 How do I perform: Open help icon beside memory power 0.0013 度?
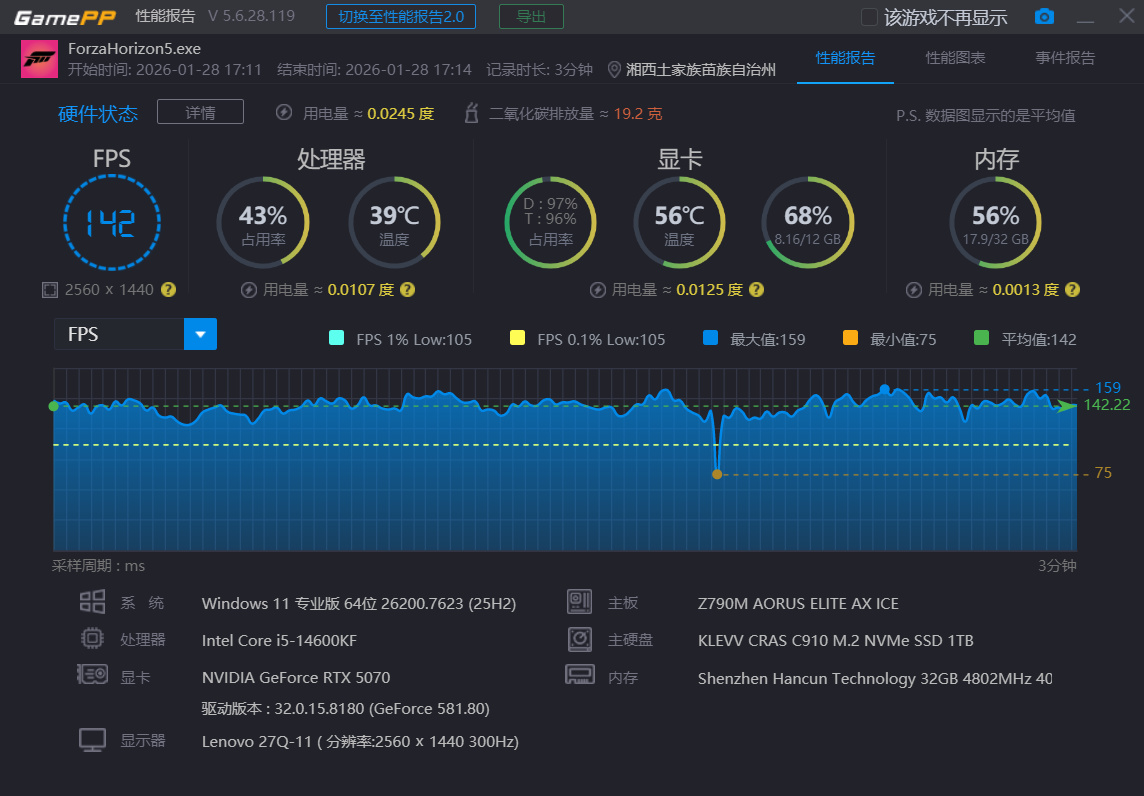click(x=1072, y=290)
